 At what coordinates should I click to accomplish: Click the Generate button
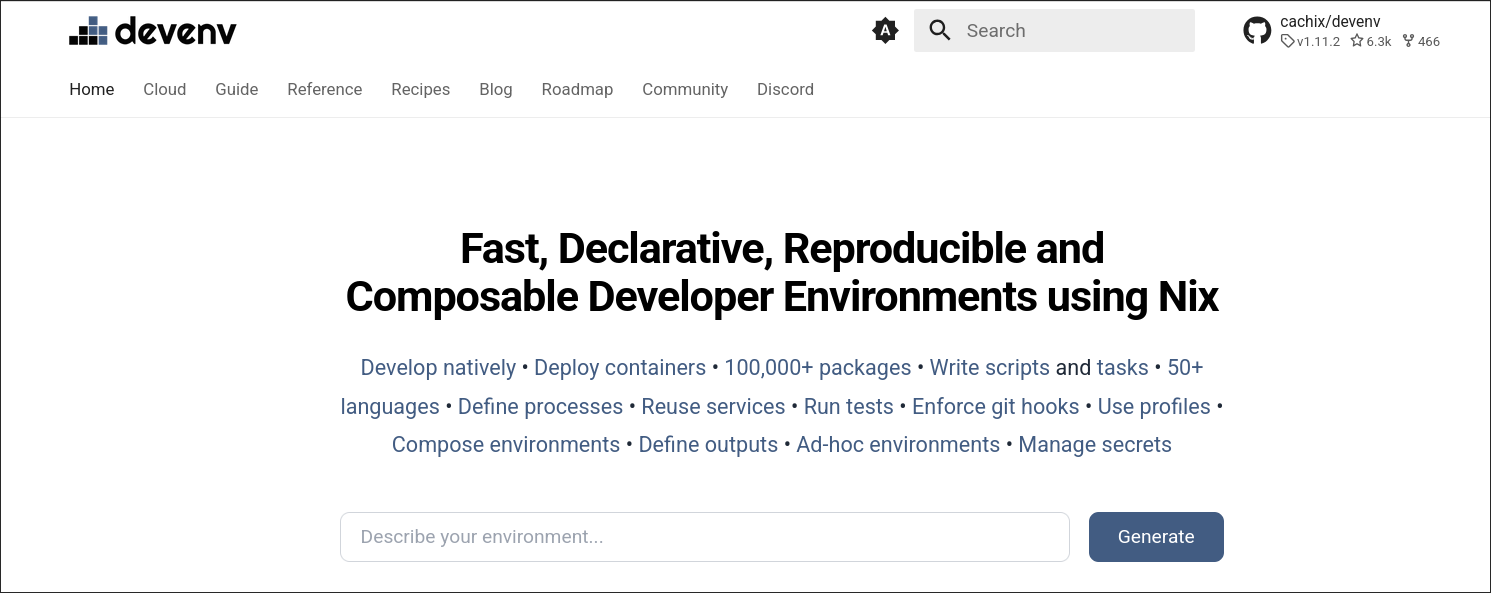point(1156,537)
